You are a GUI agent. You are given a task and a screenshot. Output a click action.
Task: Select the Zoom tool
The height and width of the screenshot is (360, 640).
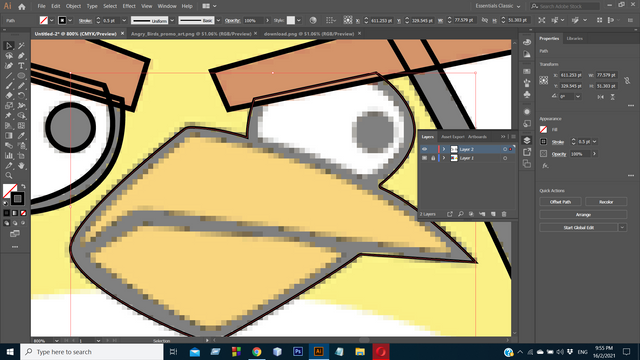[9, 176]
